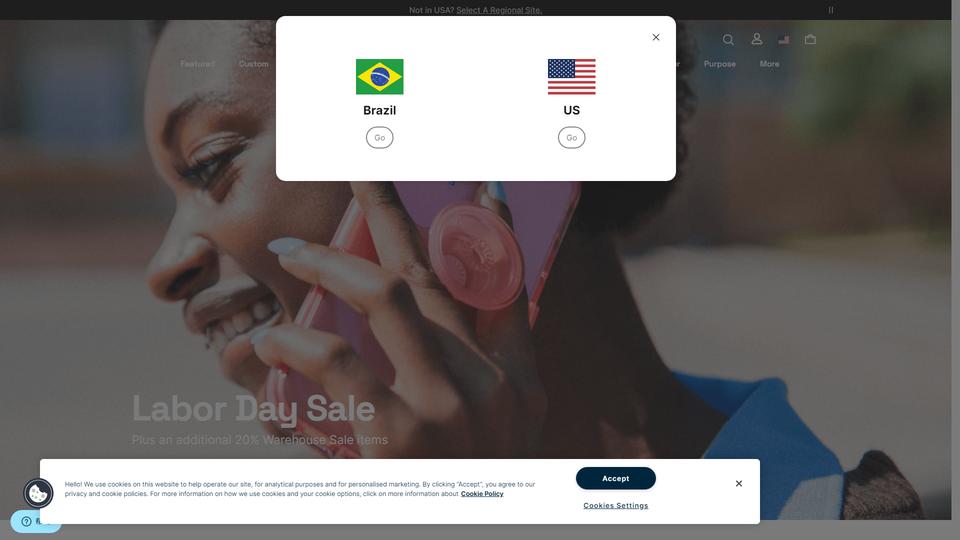
Task: Dismiss the cookie banner with X
Action: tap(739, 484)
